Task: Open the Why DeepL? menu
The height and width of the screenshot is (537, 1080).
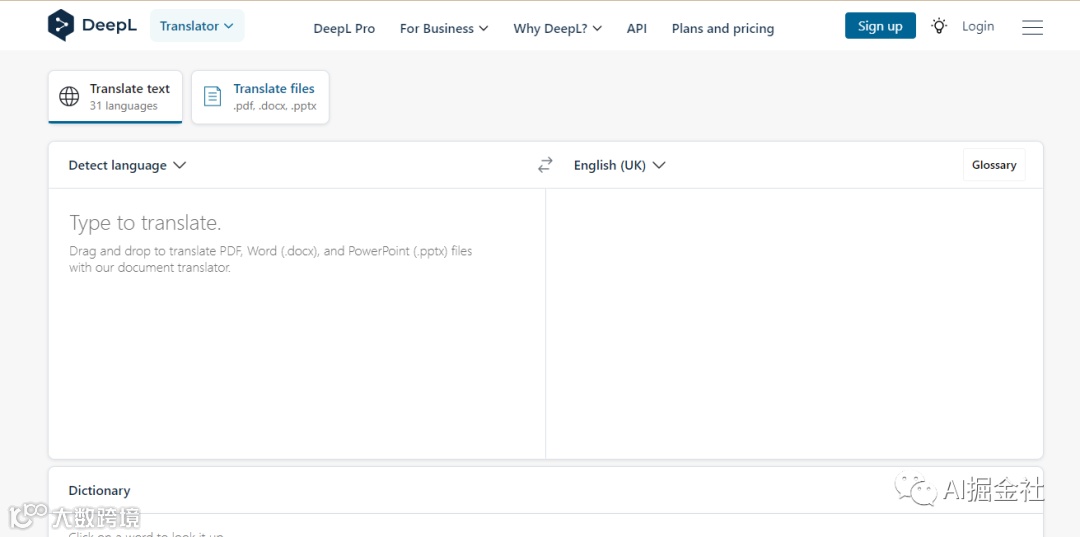Action: point(557,28)
